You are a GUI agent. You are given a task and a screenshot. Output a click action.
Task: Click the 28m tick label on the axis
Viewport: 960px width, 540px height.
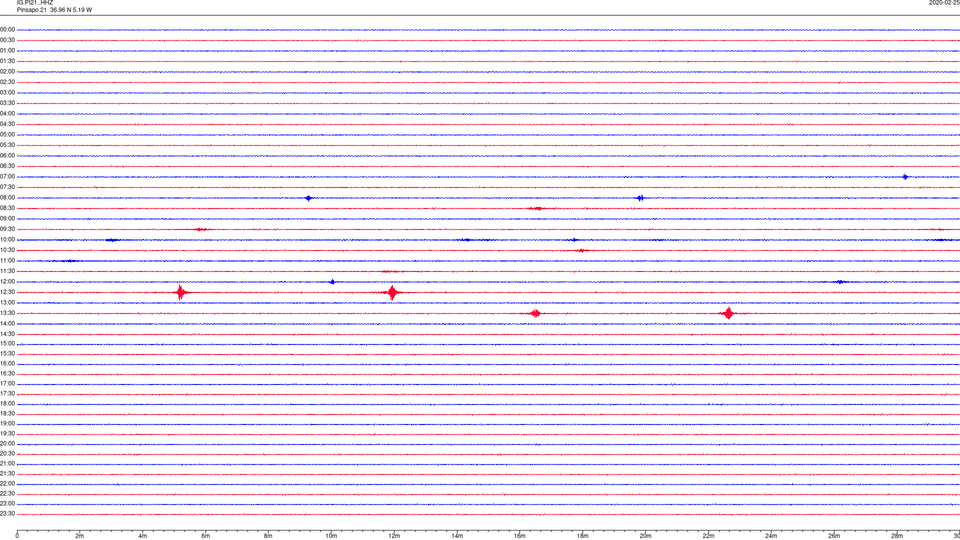[897, 536]
